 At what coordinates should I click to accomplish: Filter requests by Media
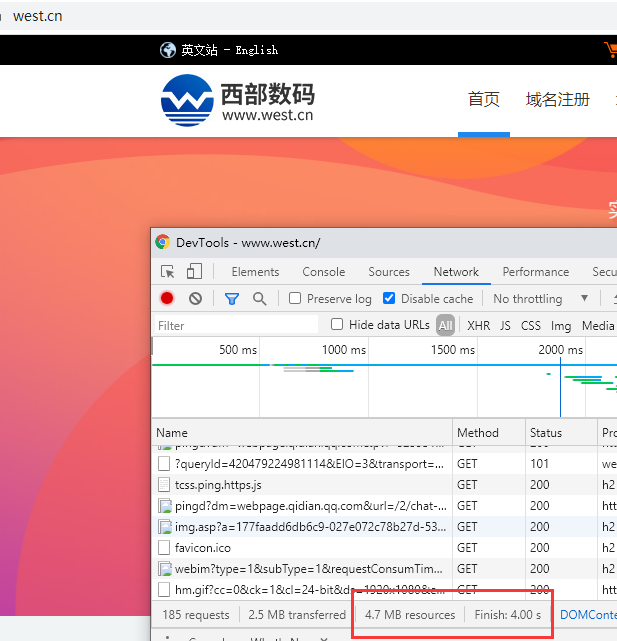(x=598, y=325)
